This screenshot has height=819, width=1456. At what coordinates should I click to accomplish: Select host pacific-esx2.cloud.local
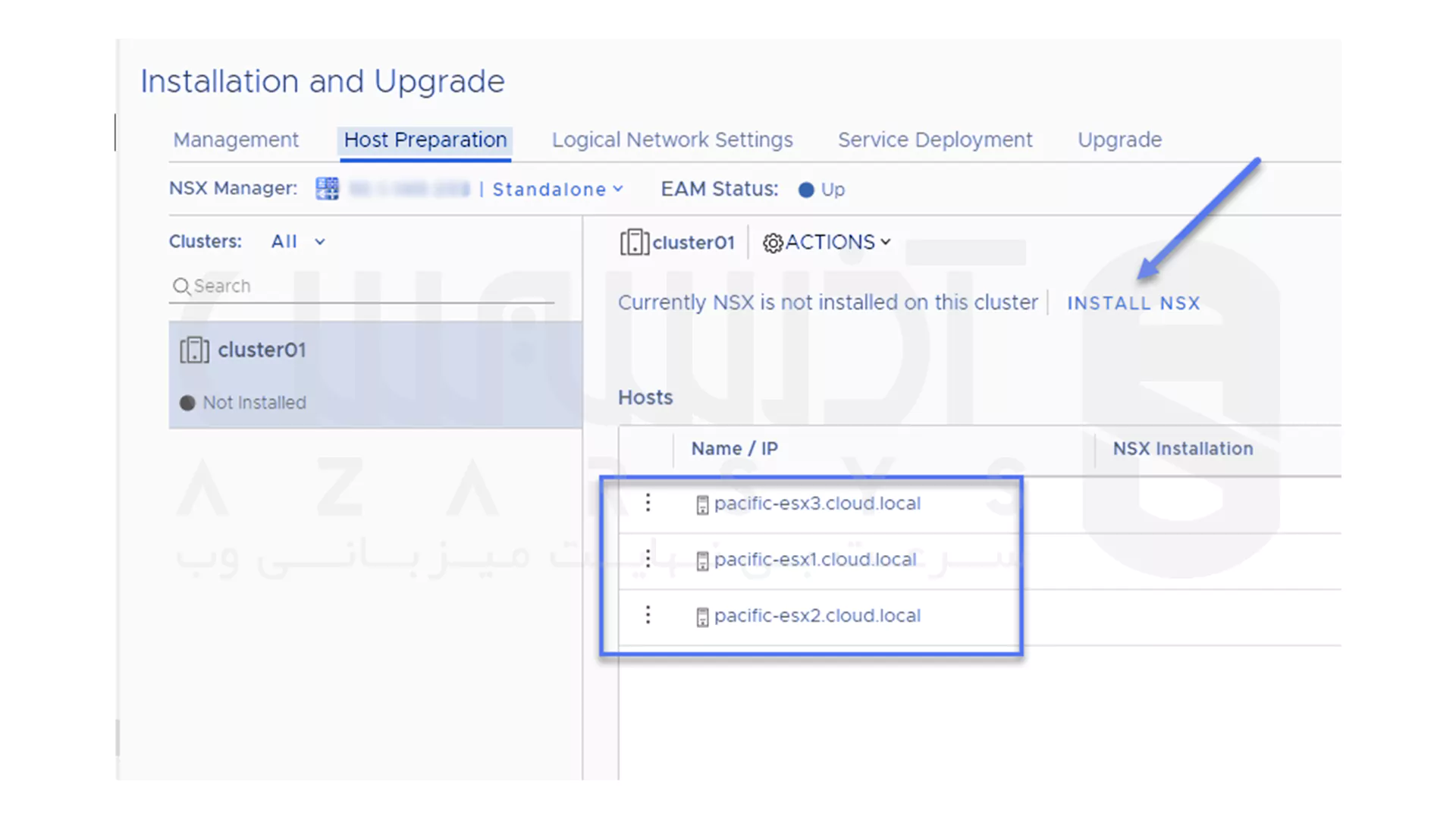817,616
